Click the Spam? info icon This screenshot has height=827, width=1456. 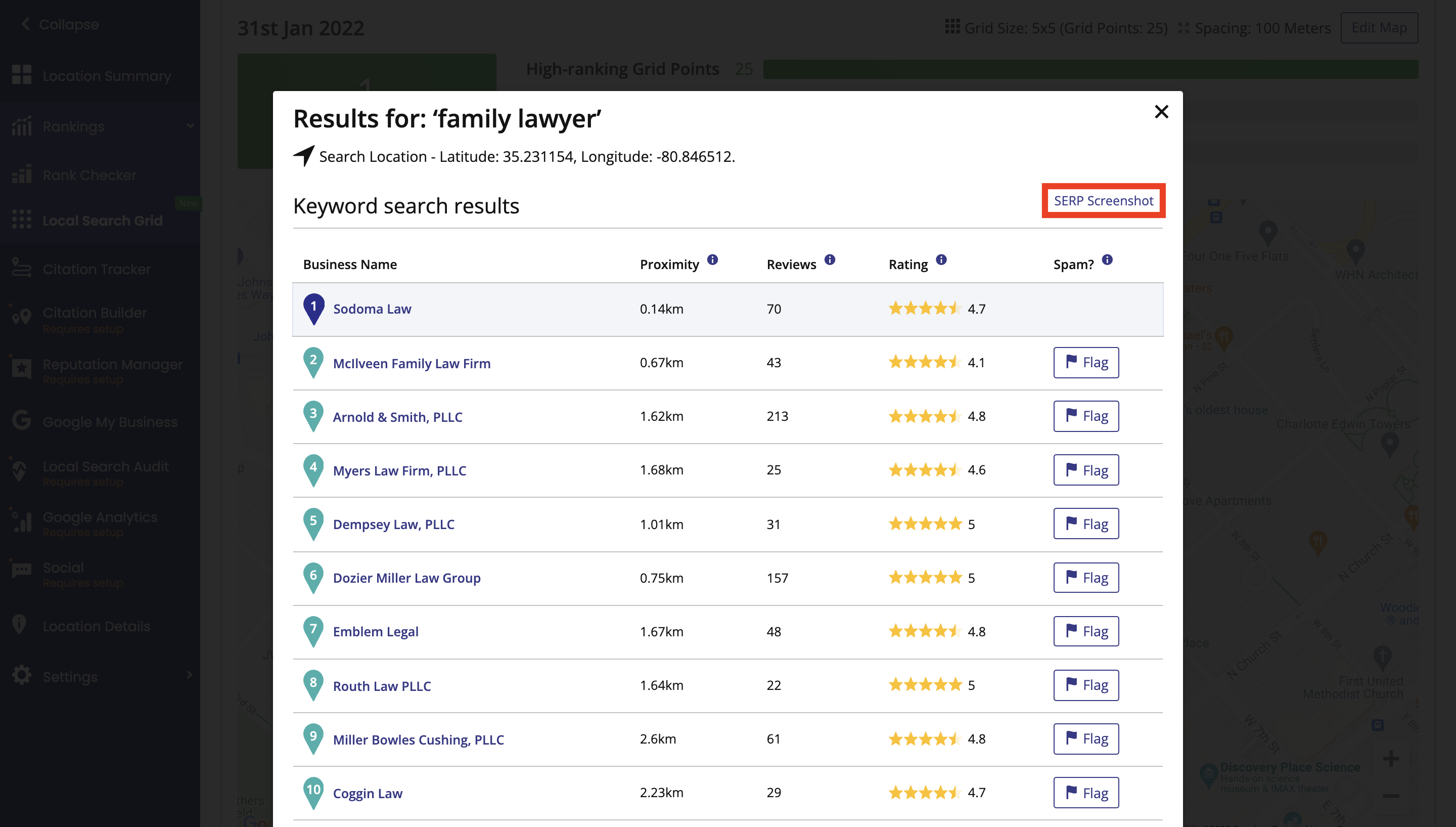tap(1107, 260)
